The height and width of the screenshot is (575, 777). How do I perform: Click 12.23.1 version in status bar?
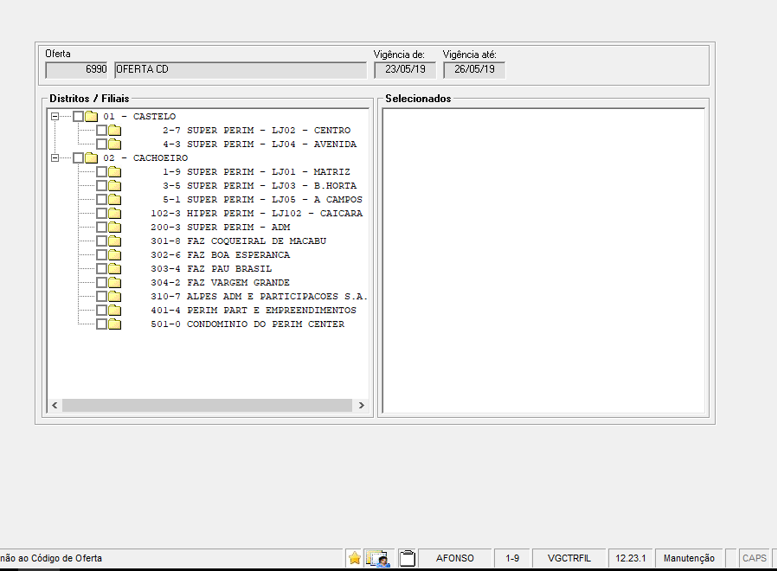pyautogui.click(x=631, y=559)
